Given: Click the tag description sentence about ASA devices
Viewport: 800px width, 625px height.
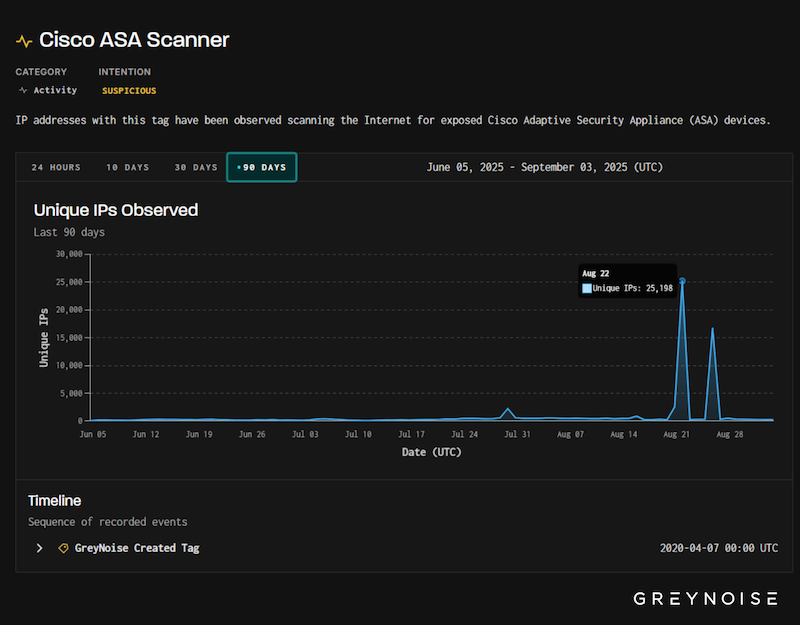Looking at the screenshot, I should (393, 120).
